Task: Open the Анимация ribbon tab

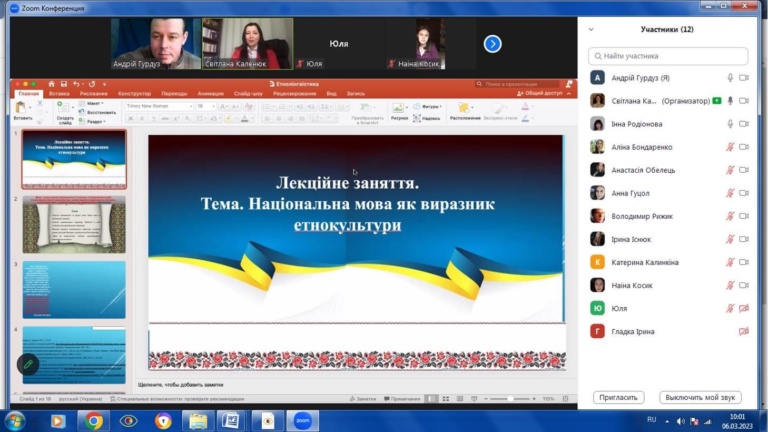Action: click(x=211, y=93)
